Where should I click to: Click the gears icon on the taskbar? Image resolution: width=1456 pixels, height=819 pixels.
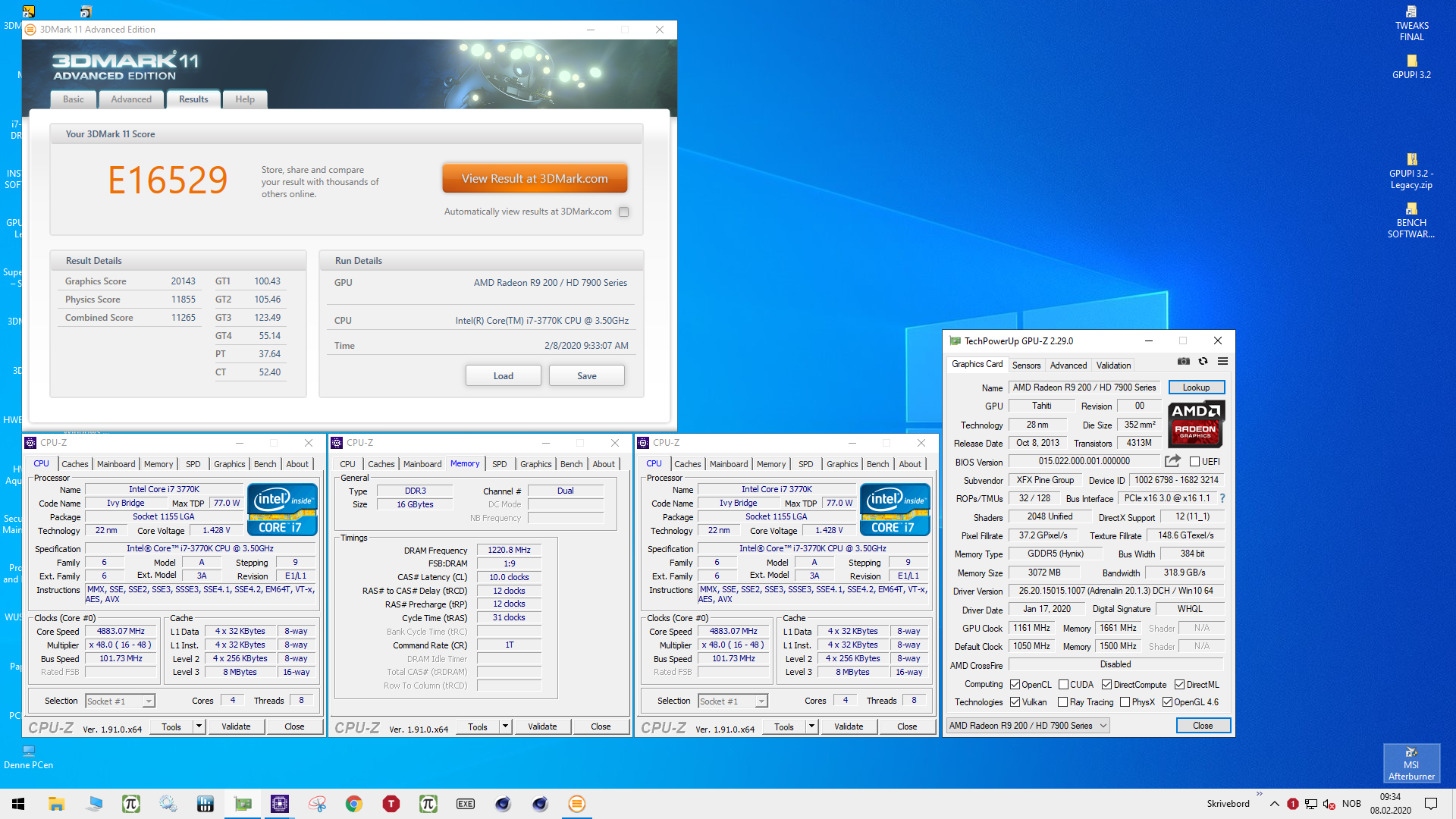pos(168,804)
